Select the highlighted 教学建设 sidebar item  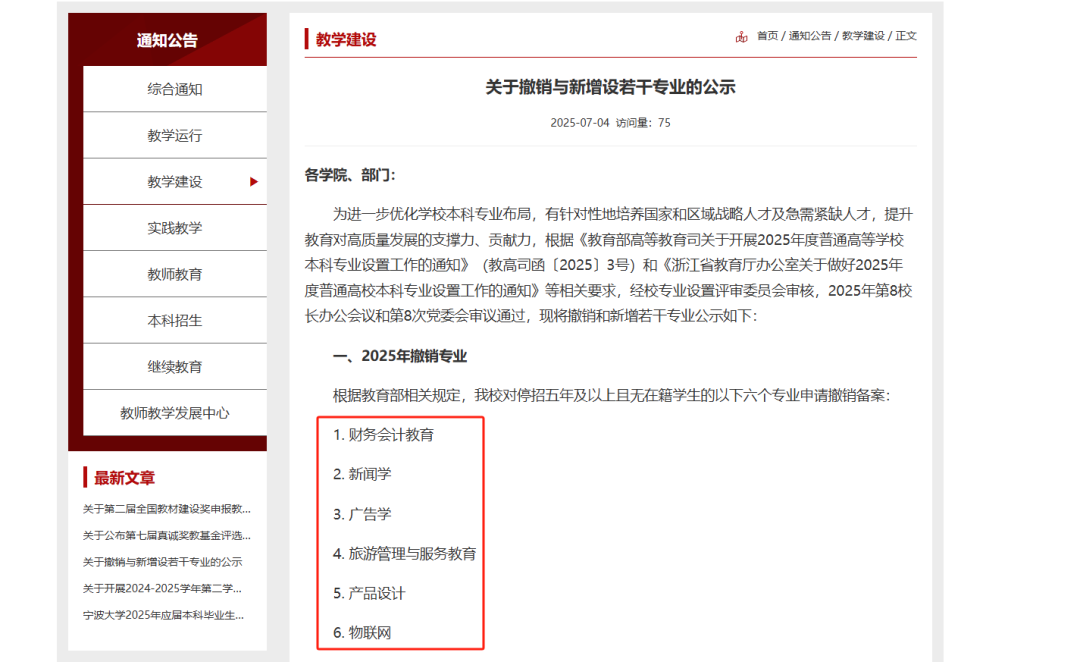coord(174,181)
